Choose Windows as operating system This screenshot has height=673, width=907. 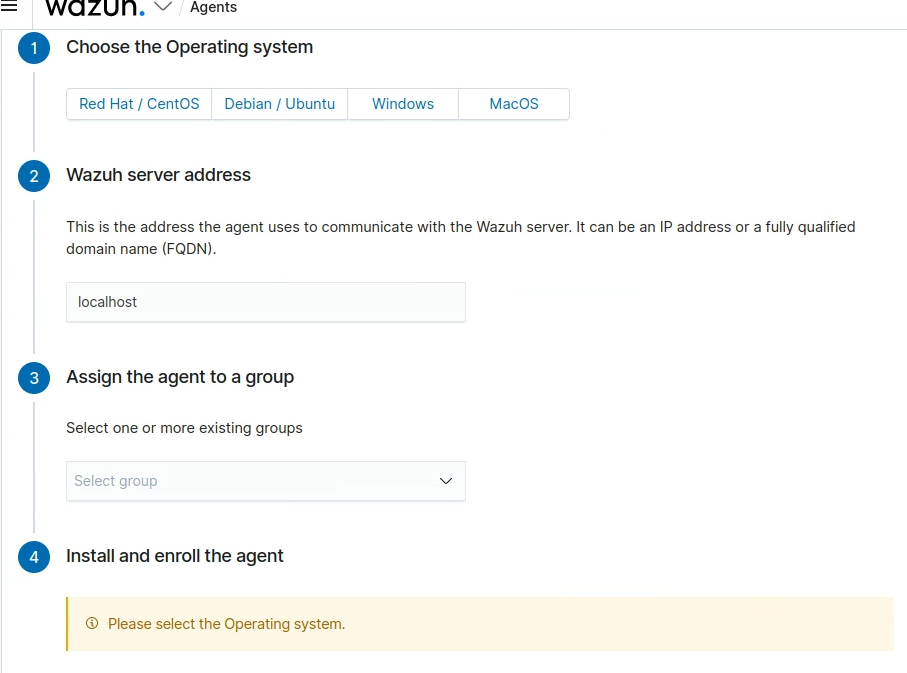pos(403,104)
